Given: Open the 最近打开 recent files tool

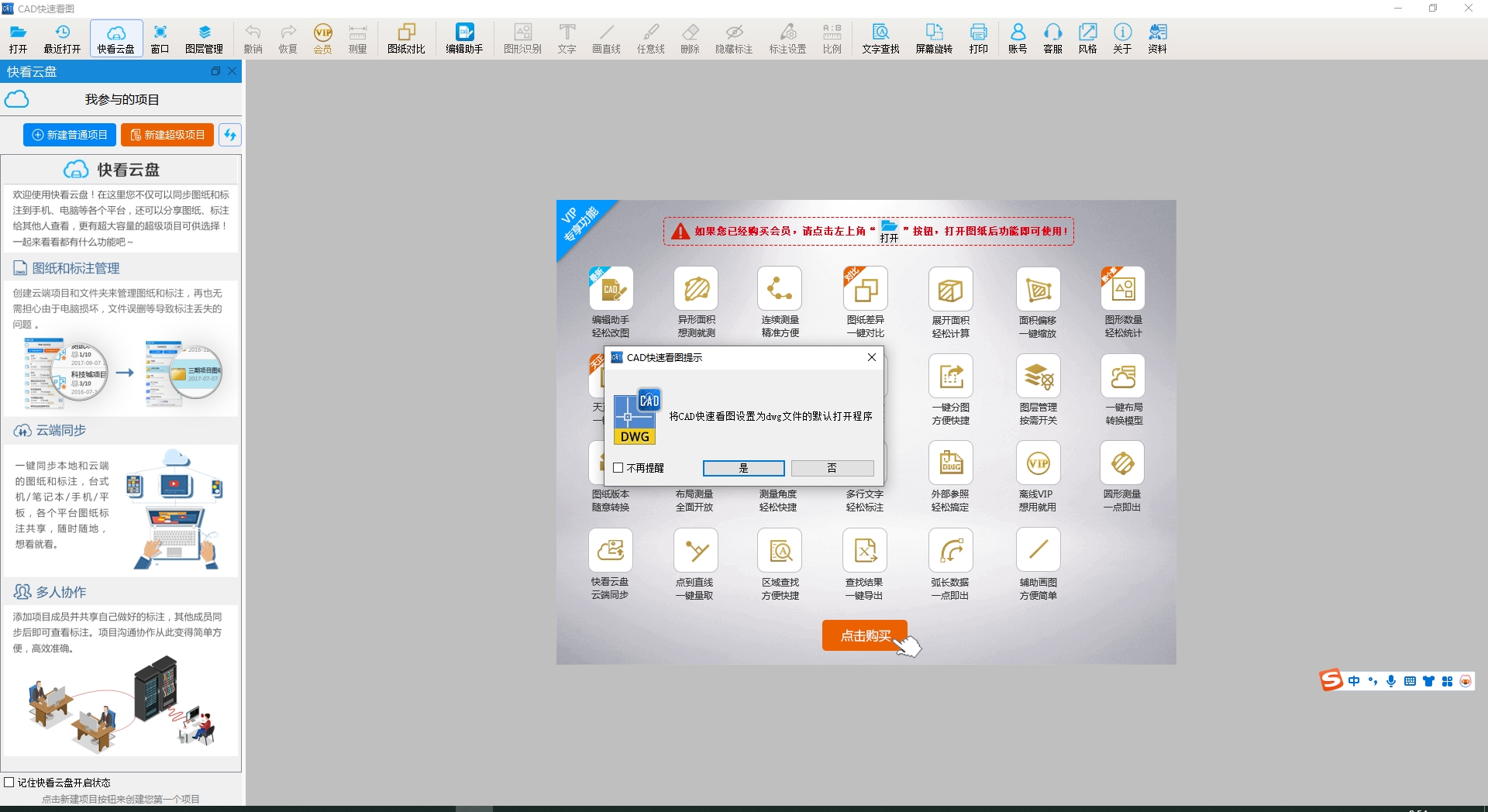Looking at the screenshot, I should click(62, 38).
